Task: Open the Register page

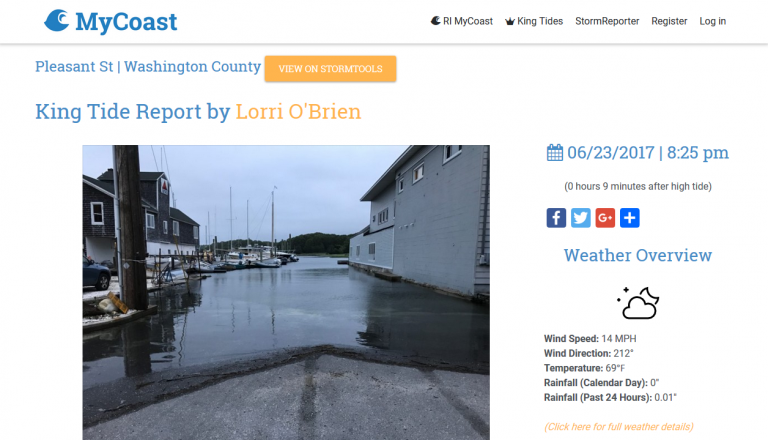Action: (x=669, y=21)
